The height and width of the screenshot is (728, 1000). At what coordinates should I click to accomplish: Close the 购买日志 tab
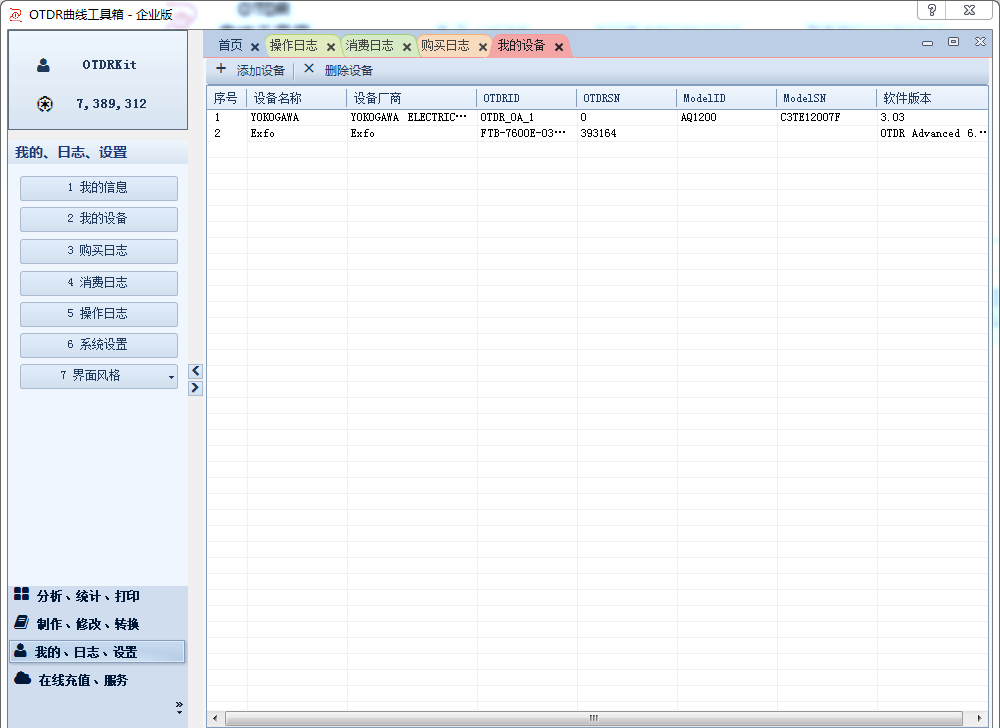click(483, 47)
